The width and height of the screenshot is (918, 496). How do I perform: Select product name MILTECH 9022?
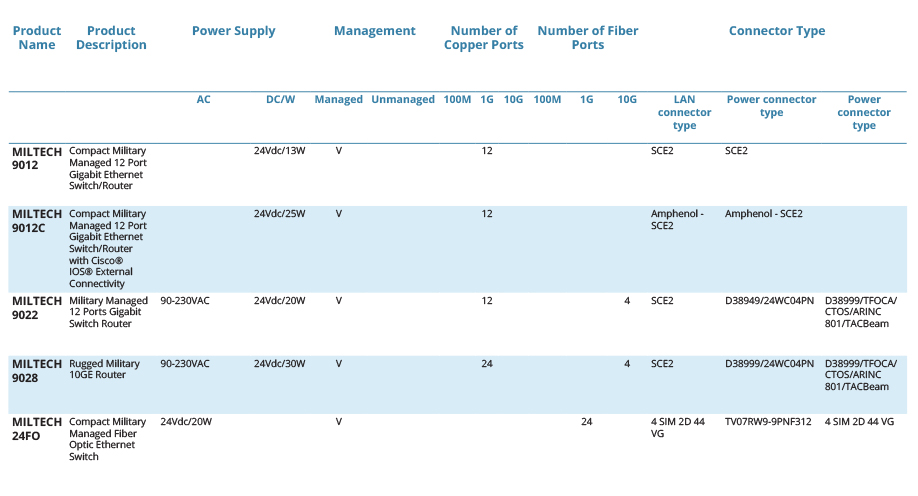click(37, 307)
